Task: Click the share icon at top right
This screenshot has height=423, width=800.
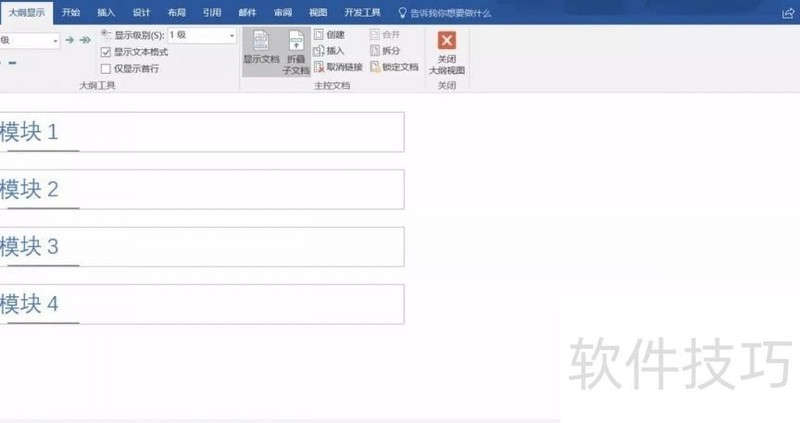Action: (x=788, y=14)
